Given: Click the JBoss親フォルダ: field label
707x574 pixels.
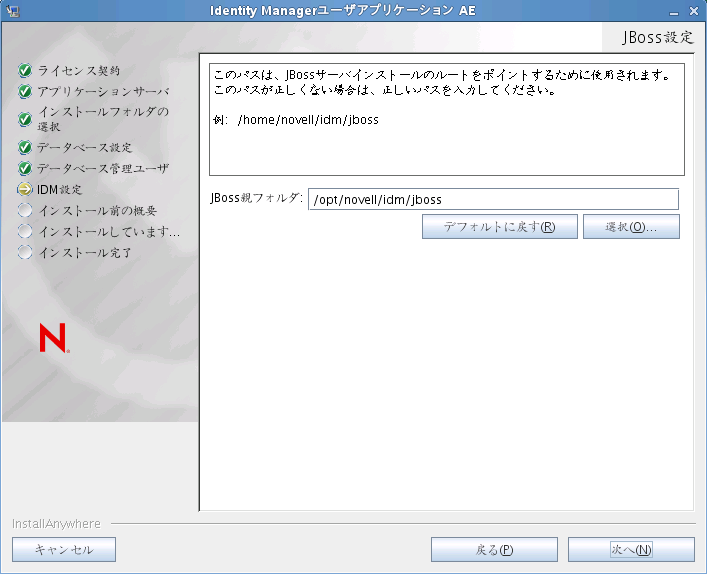Looking at the screenshot, I should click(x=257, y=198).
